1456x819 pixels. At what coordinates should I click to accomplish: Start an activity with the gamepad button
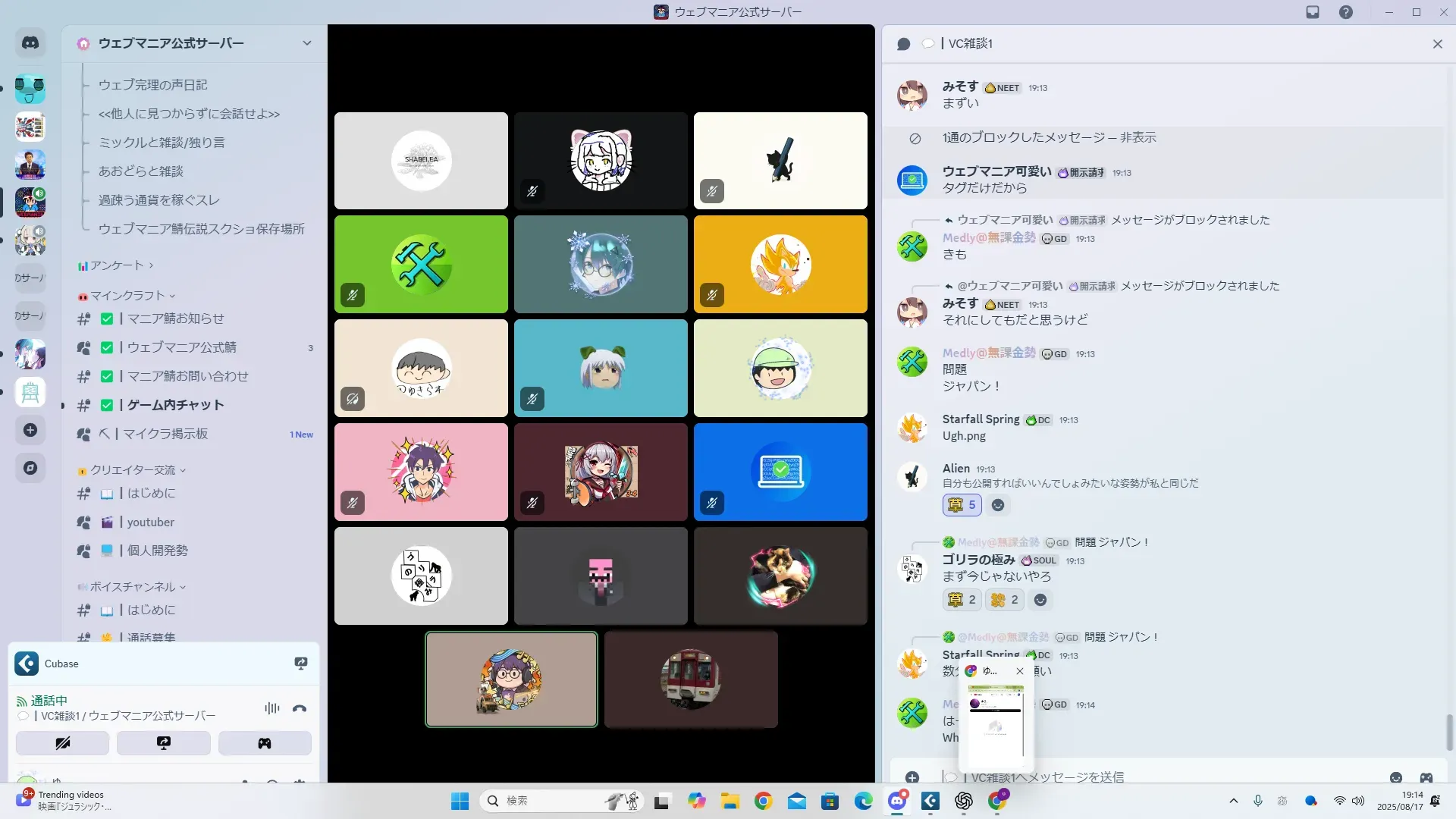(x=264, y=743)
